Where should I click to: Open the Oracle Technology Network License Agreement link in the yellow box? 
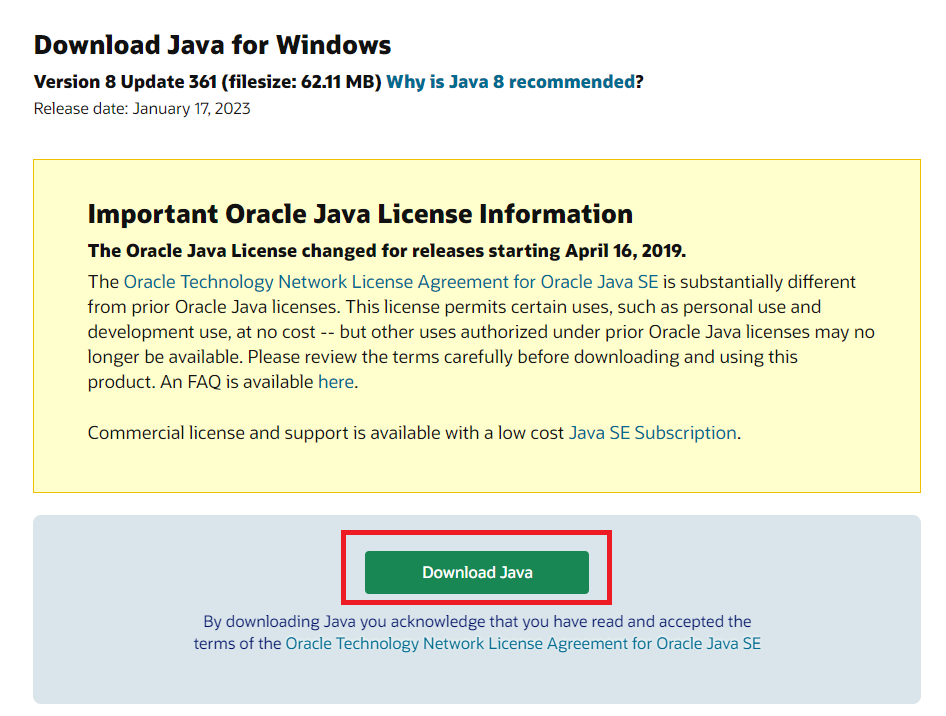[x=391, y=282]
